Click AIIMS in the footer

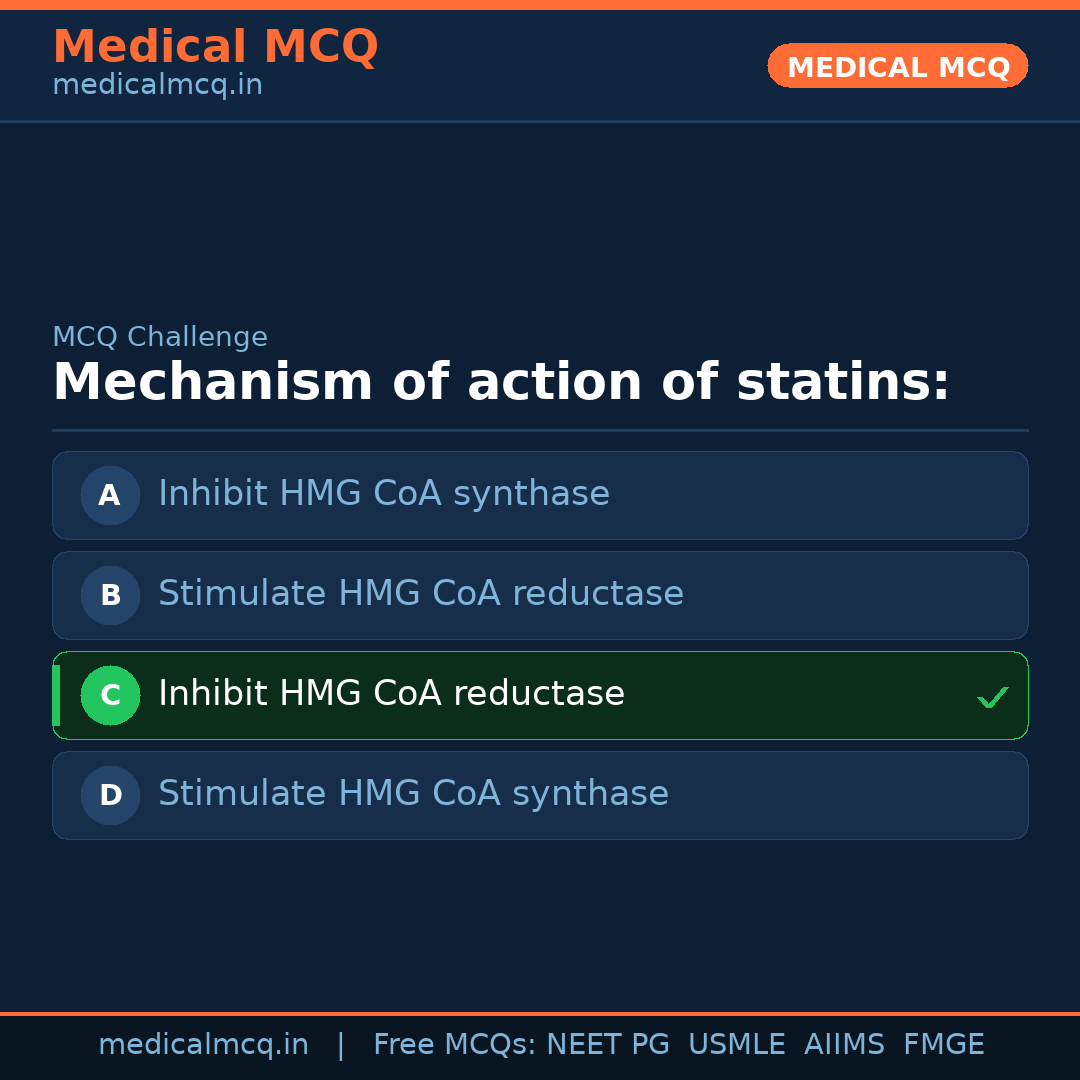(844, 1045)
